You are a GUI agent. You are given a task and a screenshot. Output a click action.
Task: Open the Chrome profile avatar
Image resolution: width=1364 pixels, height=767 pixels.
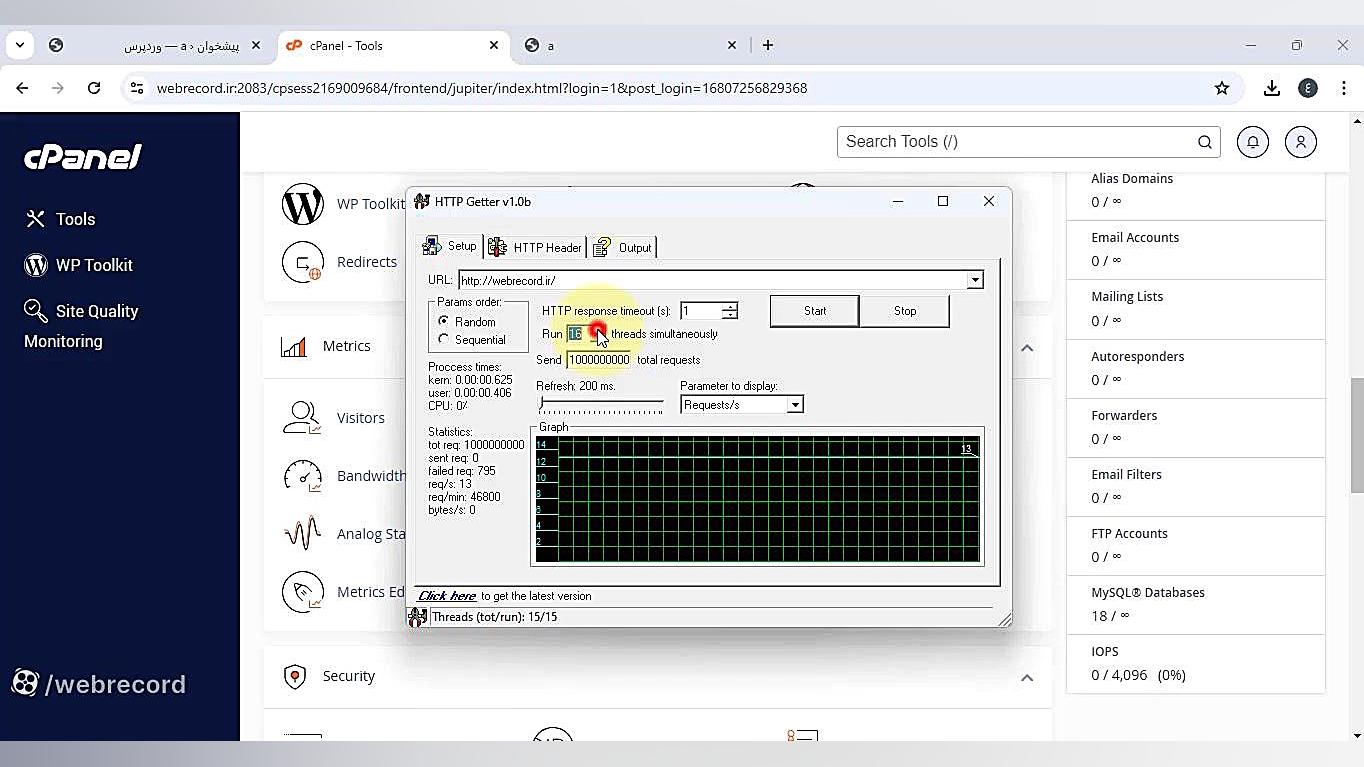tap(1308, 88)
